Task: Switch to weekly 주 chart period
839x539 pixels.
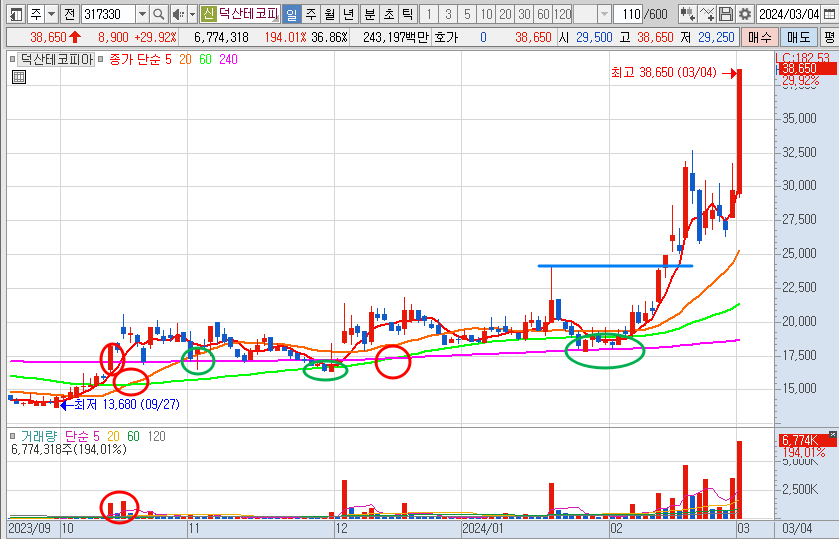Action: pos(310,14)
